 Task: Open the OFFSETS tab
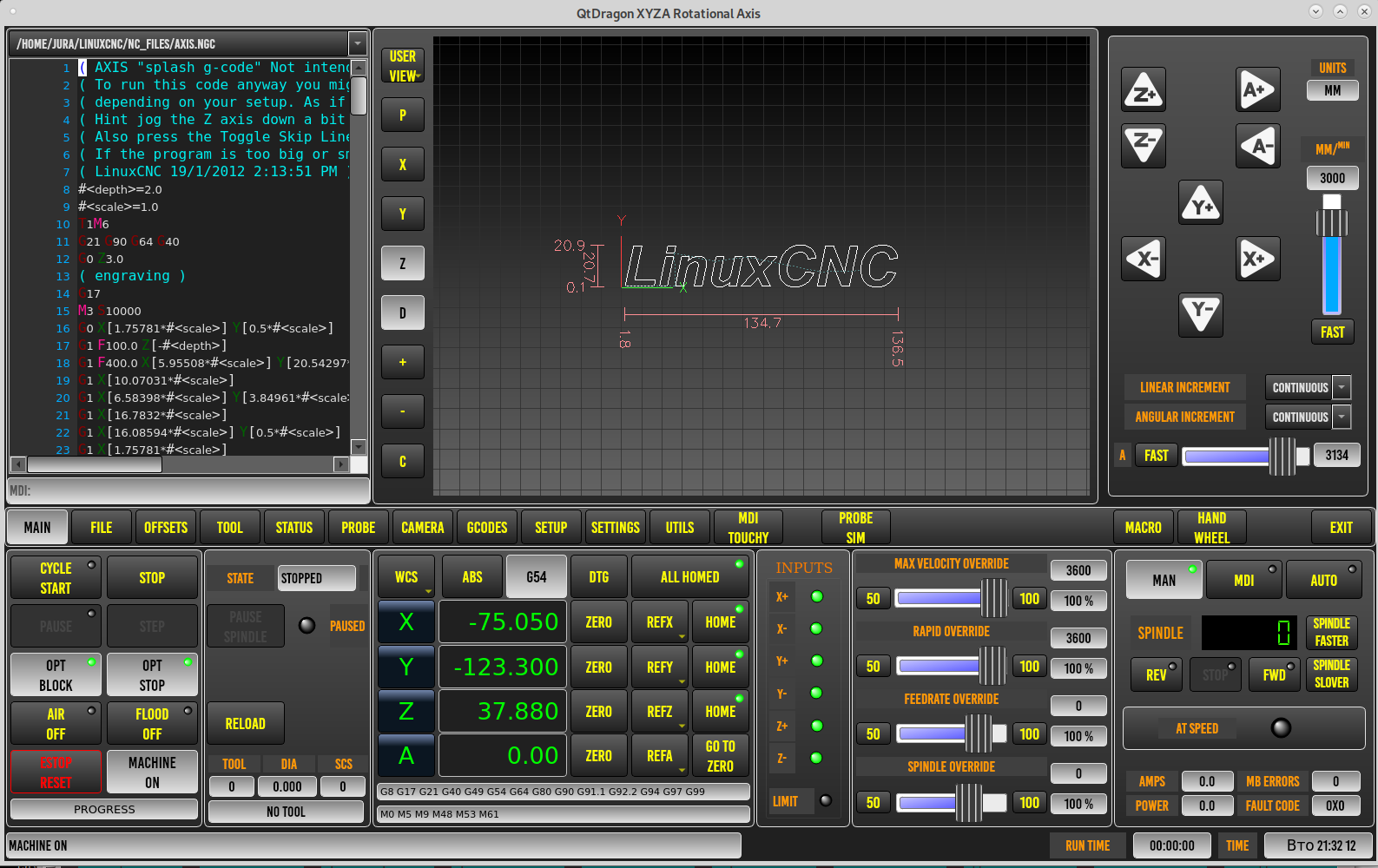coord(166,527)
